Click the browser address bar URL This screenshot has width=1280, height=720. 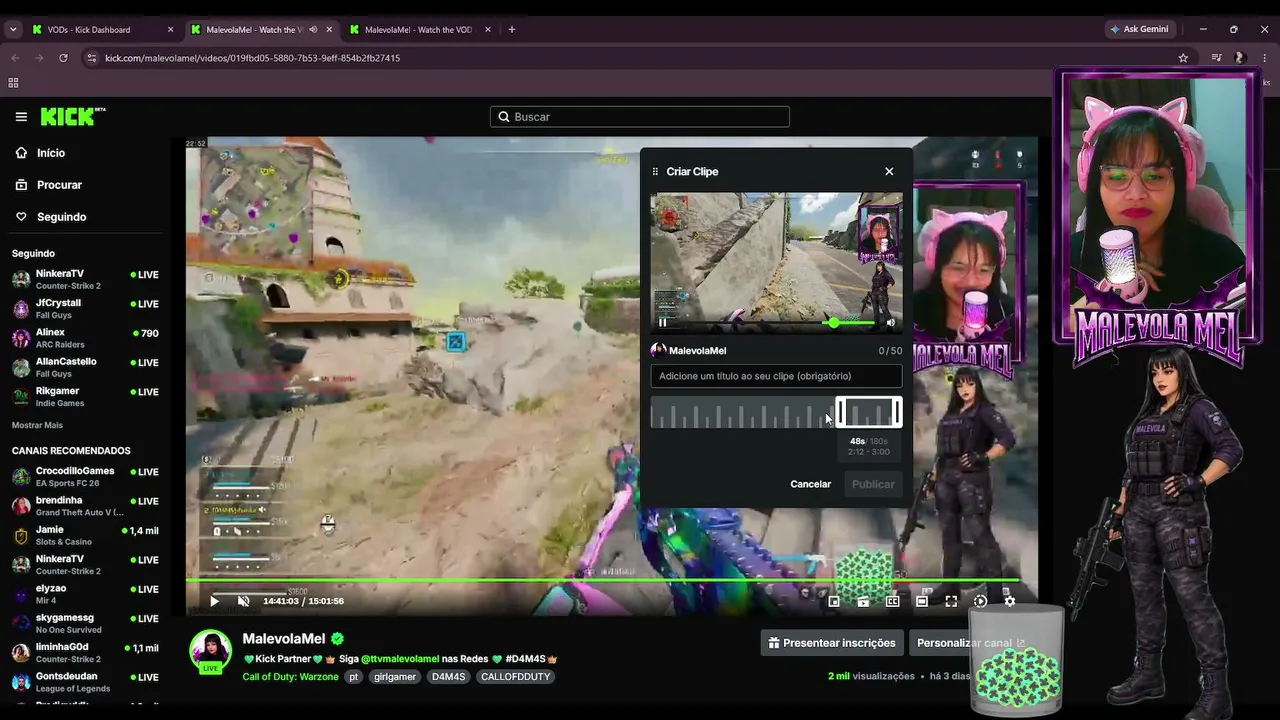pyautogui.click(x=252, y=58)
